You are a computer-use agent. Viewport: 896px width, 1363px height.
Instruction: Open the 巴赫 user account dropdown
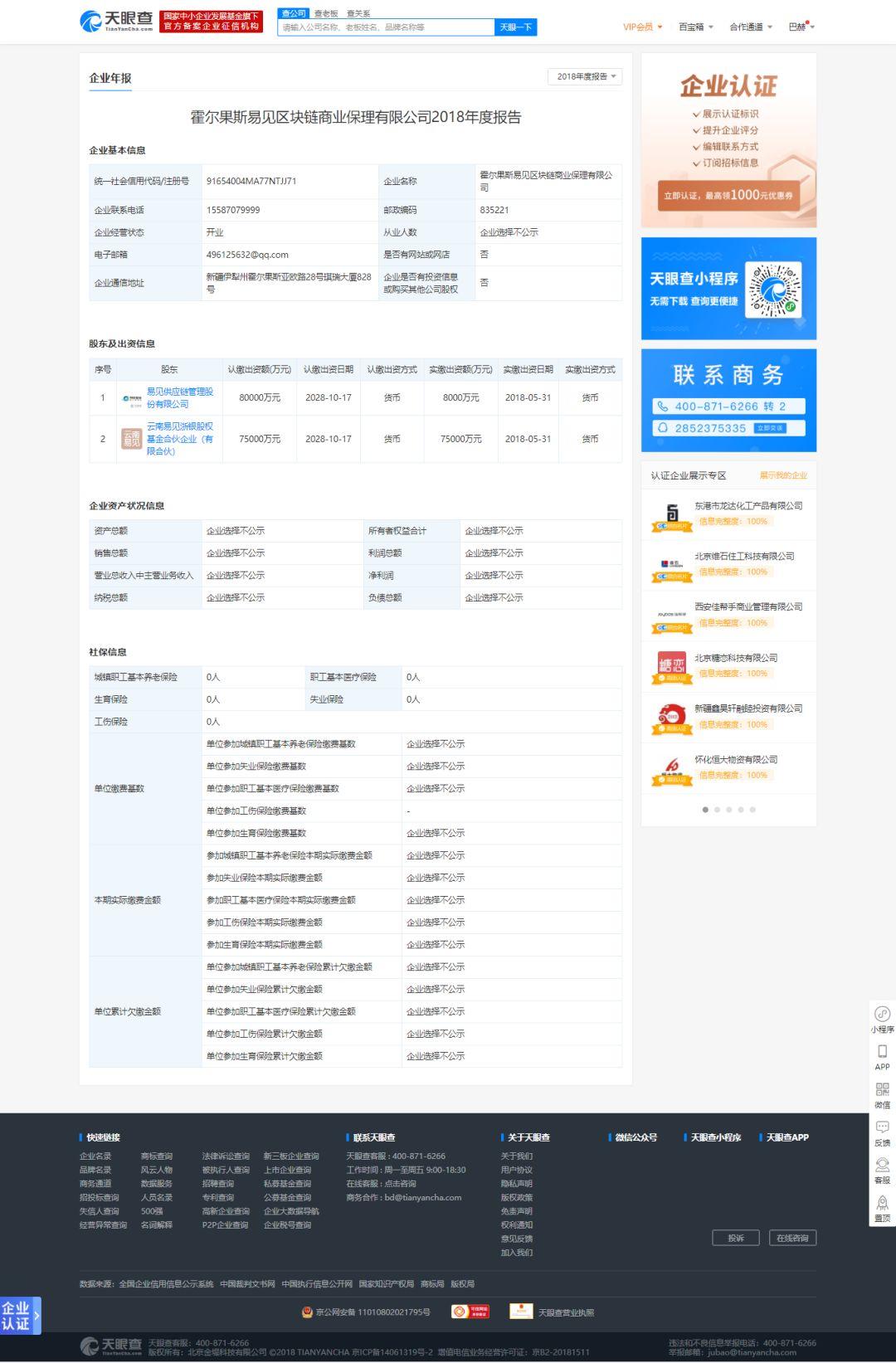coord(801,27)
